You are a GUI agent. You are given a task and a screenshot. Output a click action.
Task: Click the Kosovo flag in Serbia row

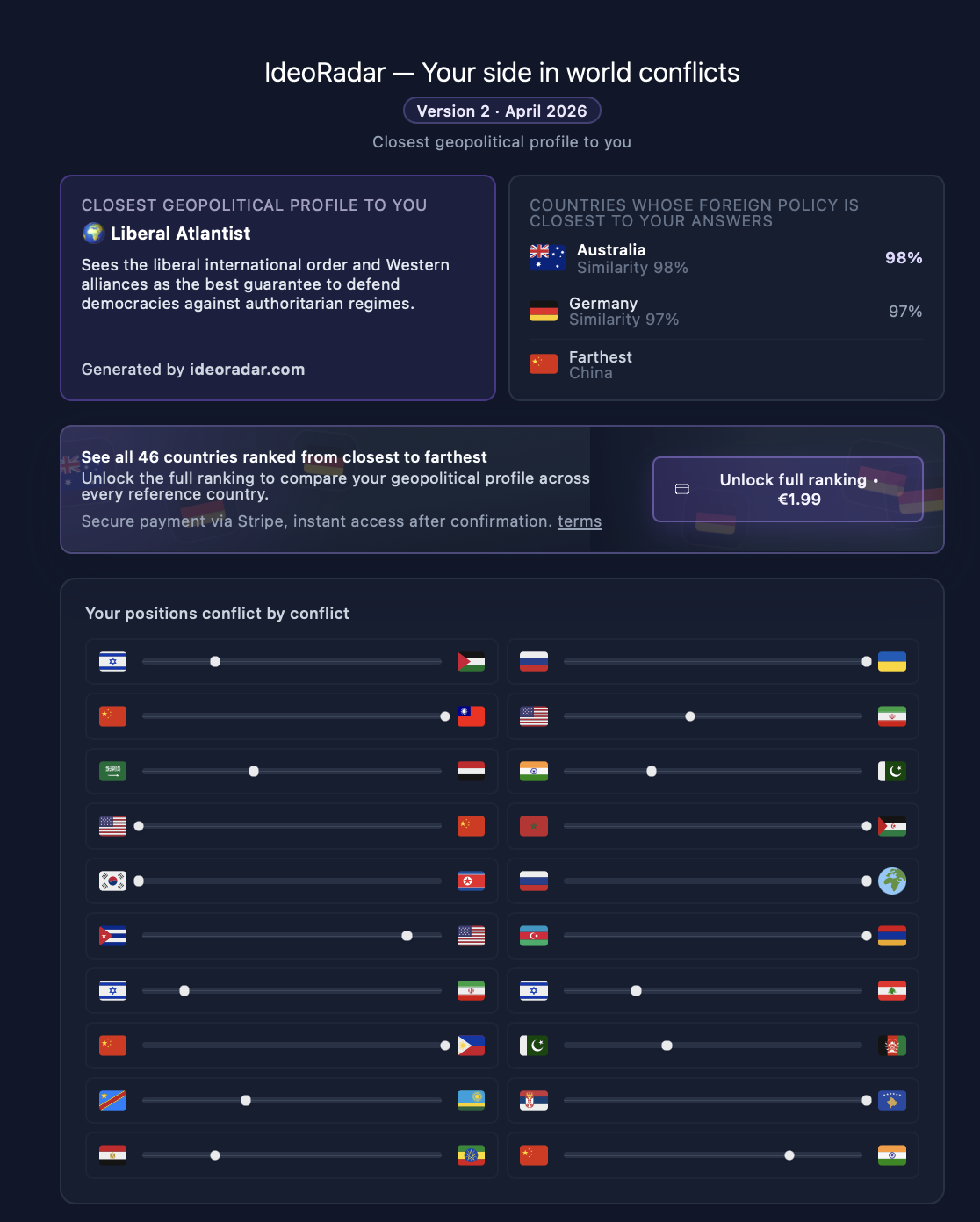click(x=892, y=1100)
